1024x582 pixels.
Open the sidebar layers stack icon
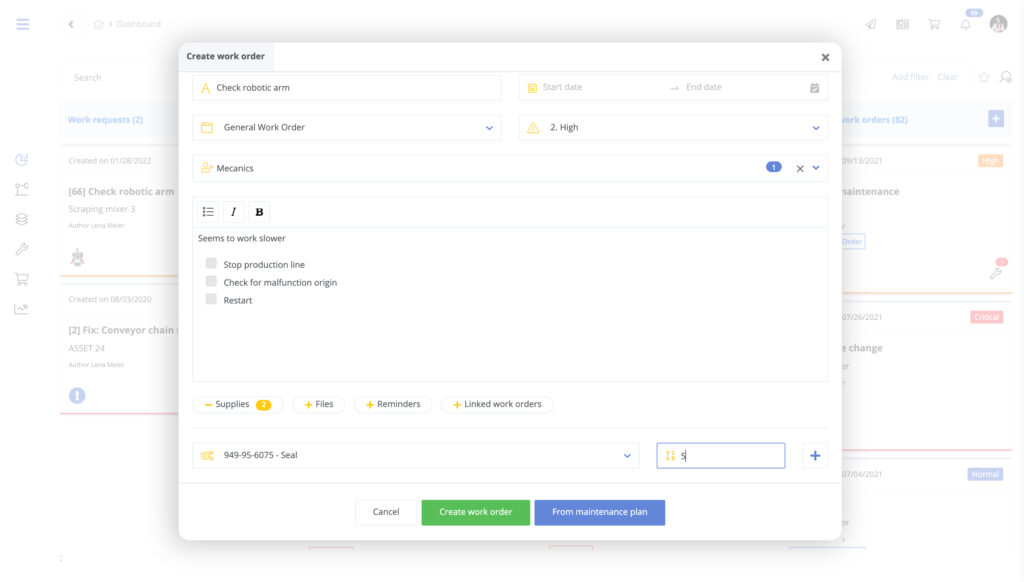click(x=22, y=219)
